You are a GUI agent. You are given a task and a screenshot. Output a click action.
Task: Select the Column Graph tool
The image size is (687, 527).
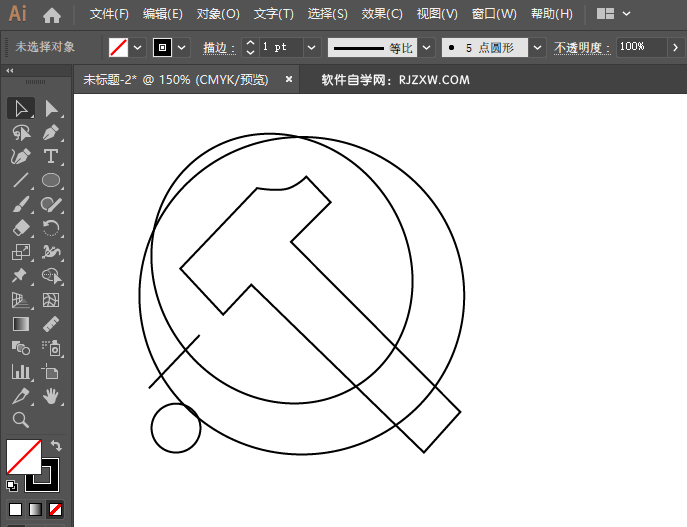(x=21, y=372)
